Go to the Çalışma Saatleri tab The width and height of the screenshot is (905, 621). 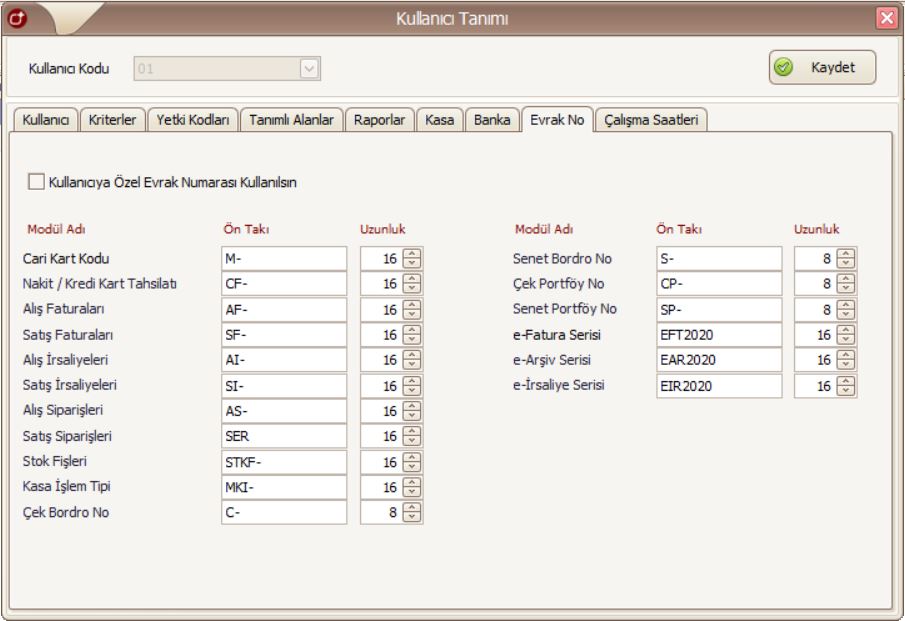click(652, 120)
